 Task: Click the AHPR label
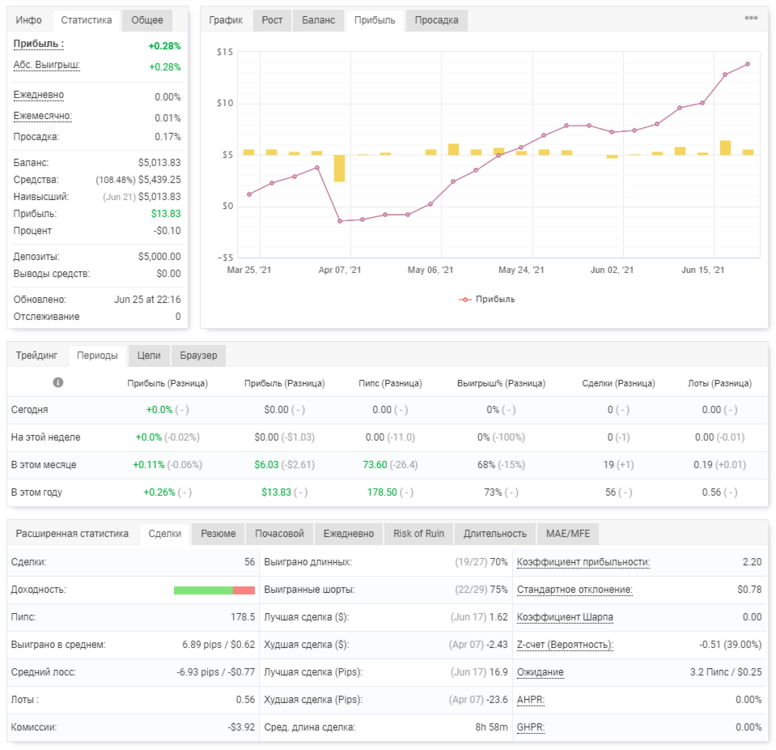(x=531, y=700)
